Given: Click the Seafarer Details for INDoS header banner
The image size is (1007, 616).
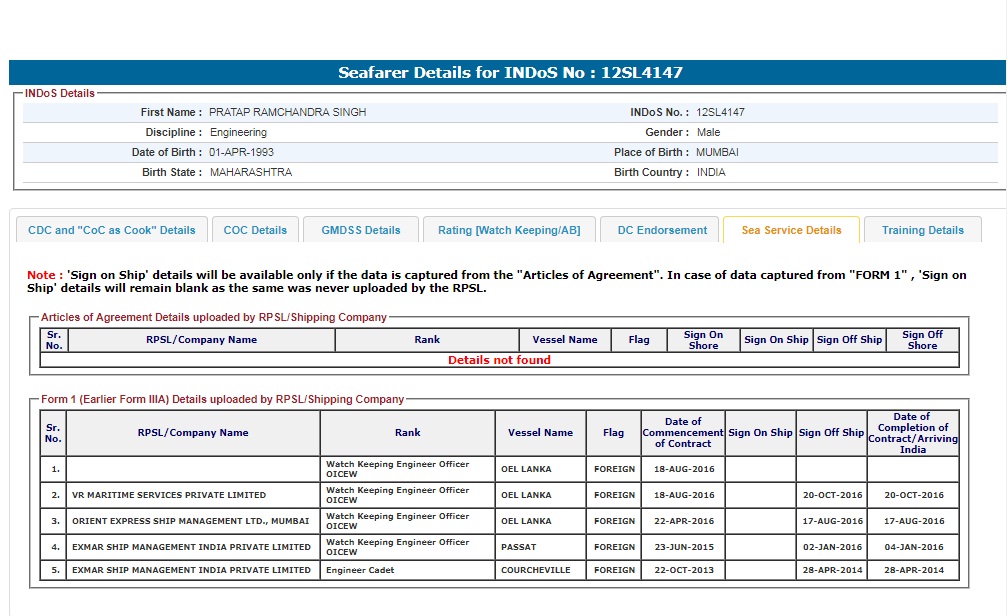Looking at the screenshot, I should pyautogui.click(x=510, y=73).
